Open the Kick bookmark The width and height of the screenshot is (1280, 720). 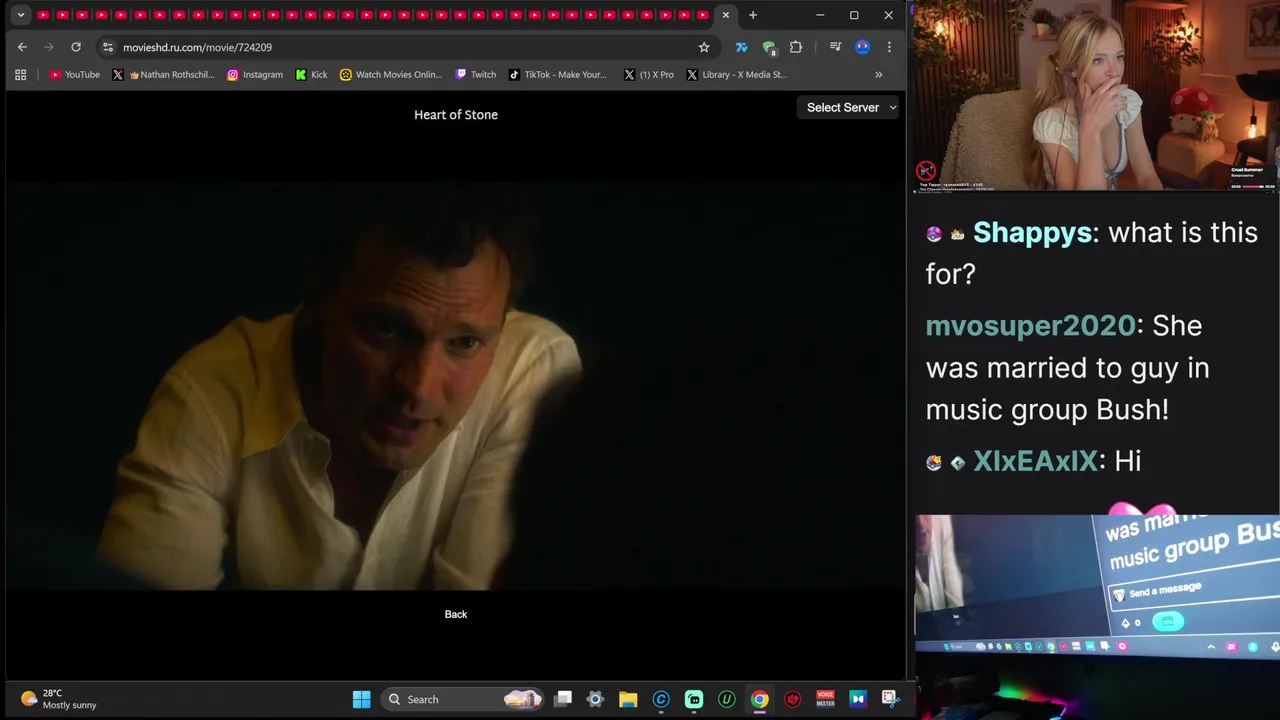pos(312,74)
